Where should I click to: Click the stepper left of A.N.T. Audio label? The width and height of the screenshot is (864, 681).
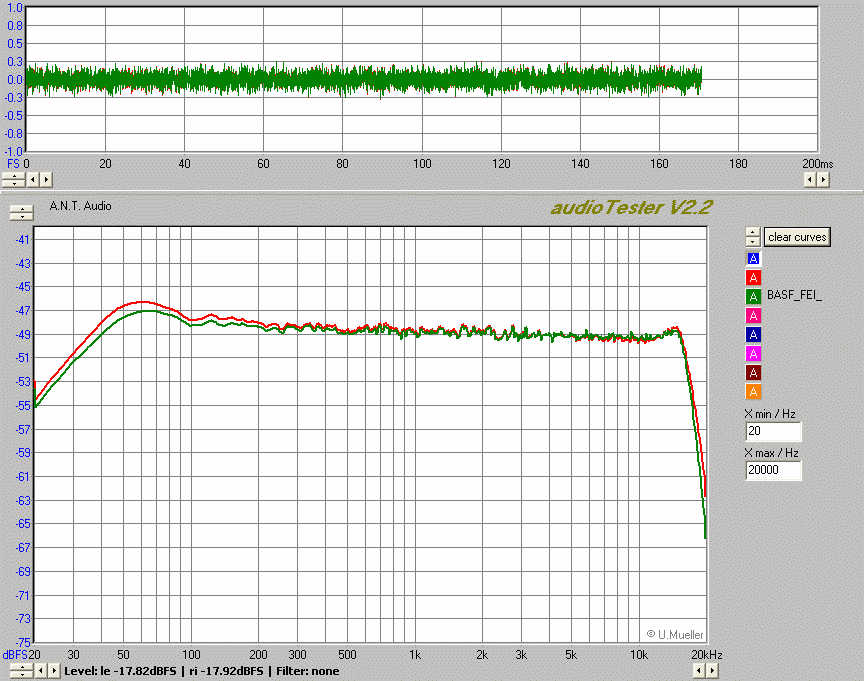(x=22, y=212)
